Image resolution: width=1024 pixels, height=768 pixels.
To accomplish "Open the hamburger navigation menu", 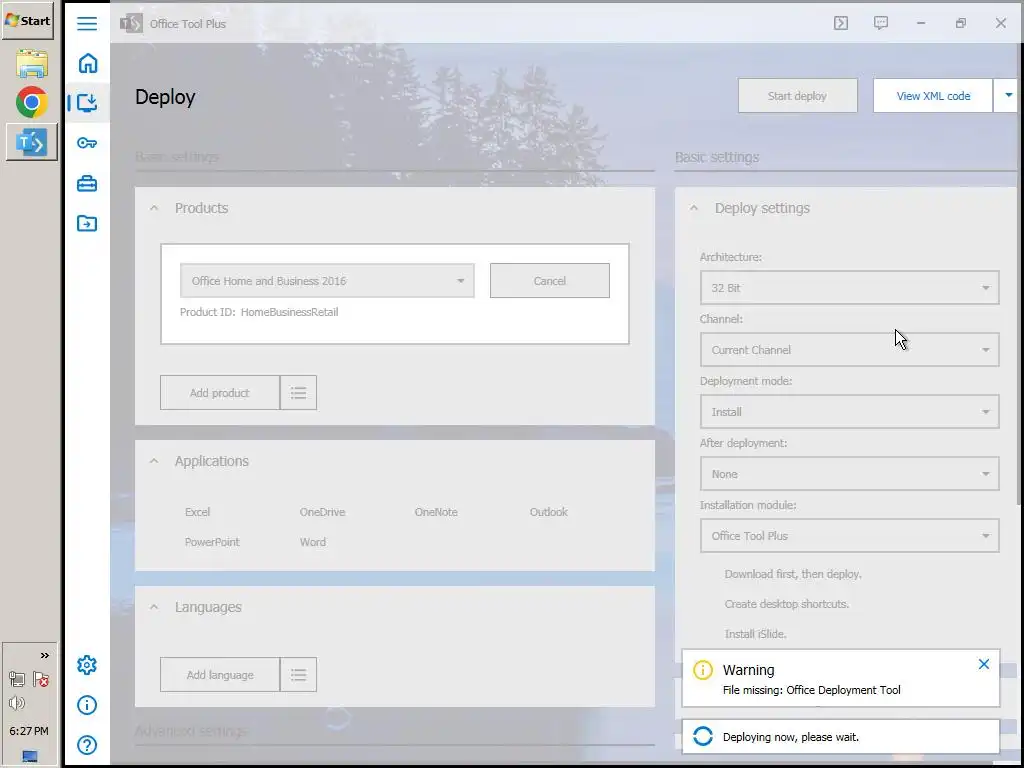I will tap(87, 24).
